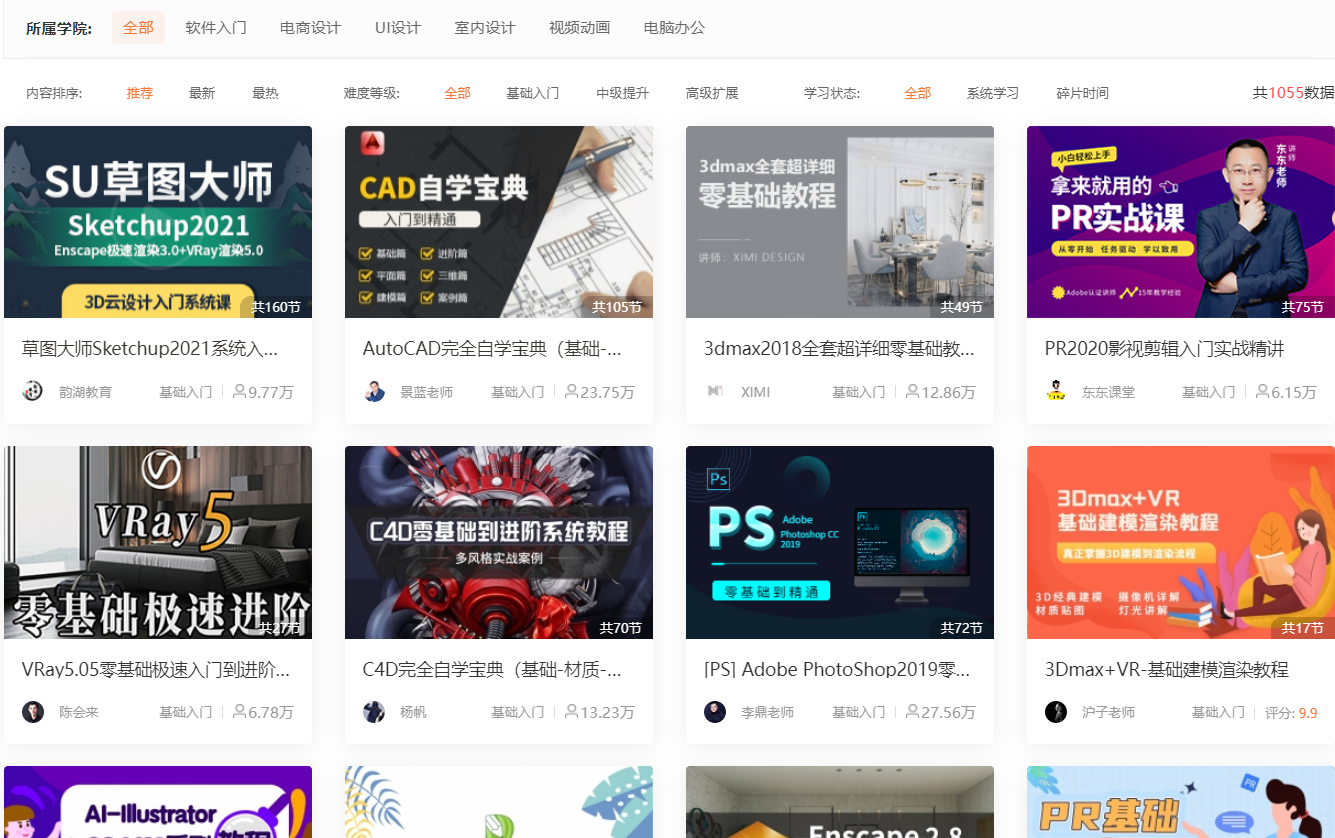Screen dimensions: 1335x838
Task: Click learner count icon beside 27.56万
Action: coord(912,712)
